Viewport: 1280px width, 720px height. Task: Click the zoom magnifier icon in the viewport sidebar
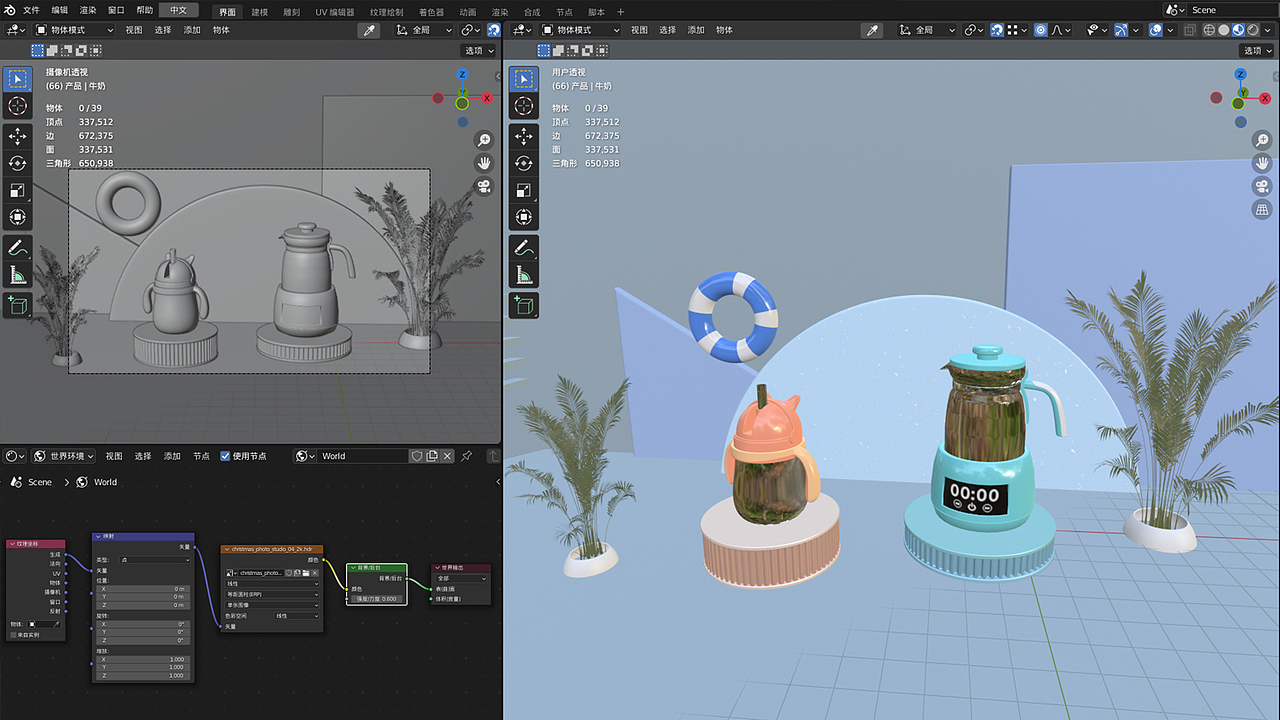click(x=484, y=140)
